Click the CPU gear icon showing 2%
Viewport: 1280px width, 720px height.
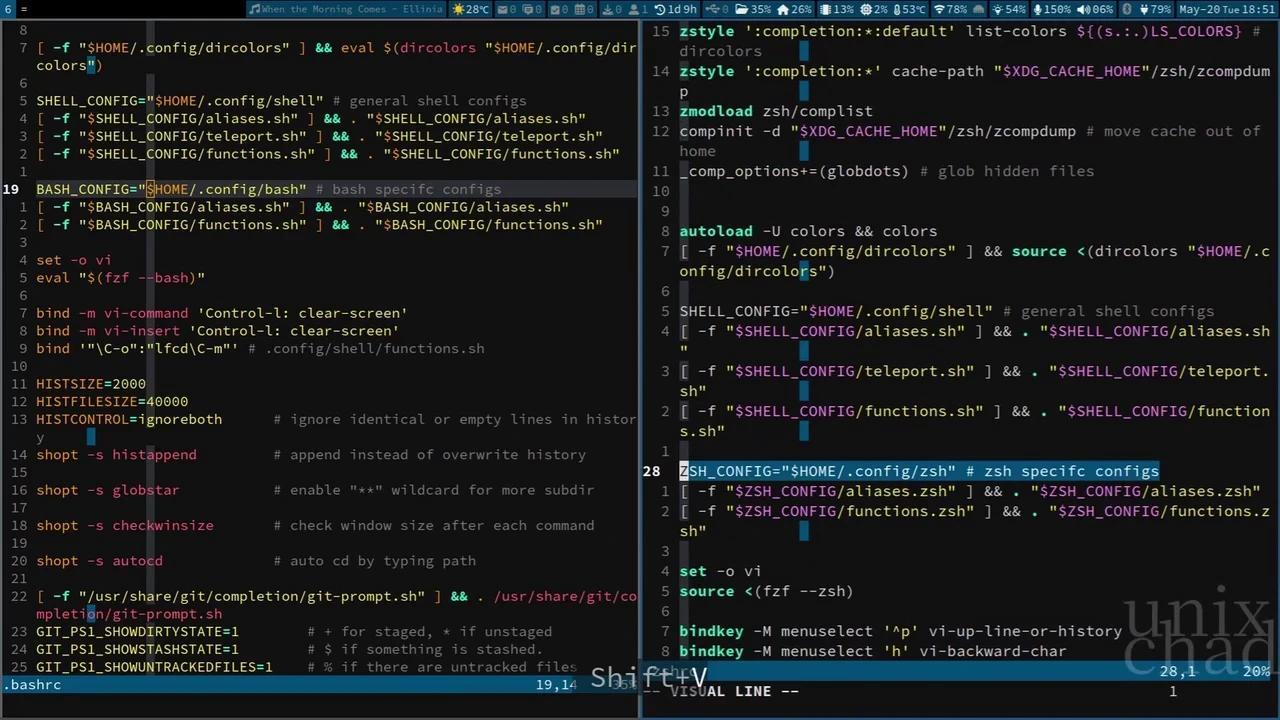pos(866,8)
